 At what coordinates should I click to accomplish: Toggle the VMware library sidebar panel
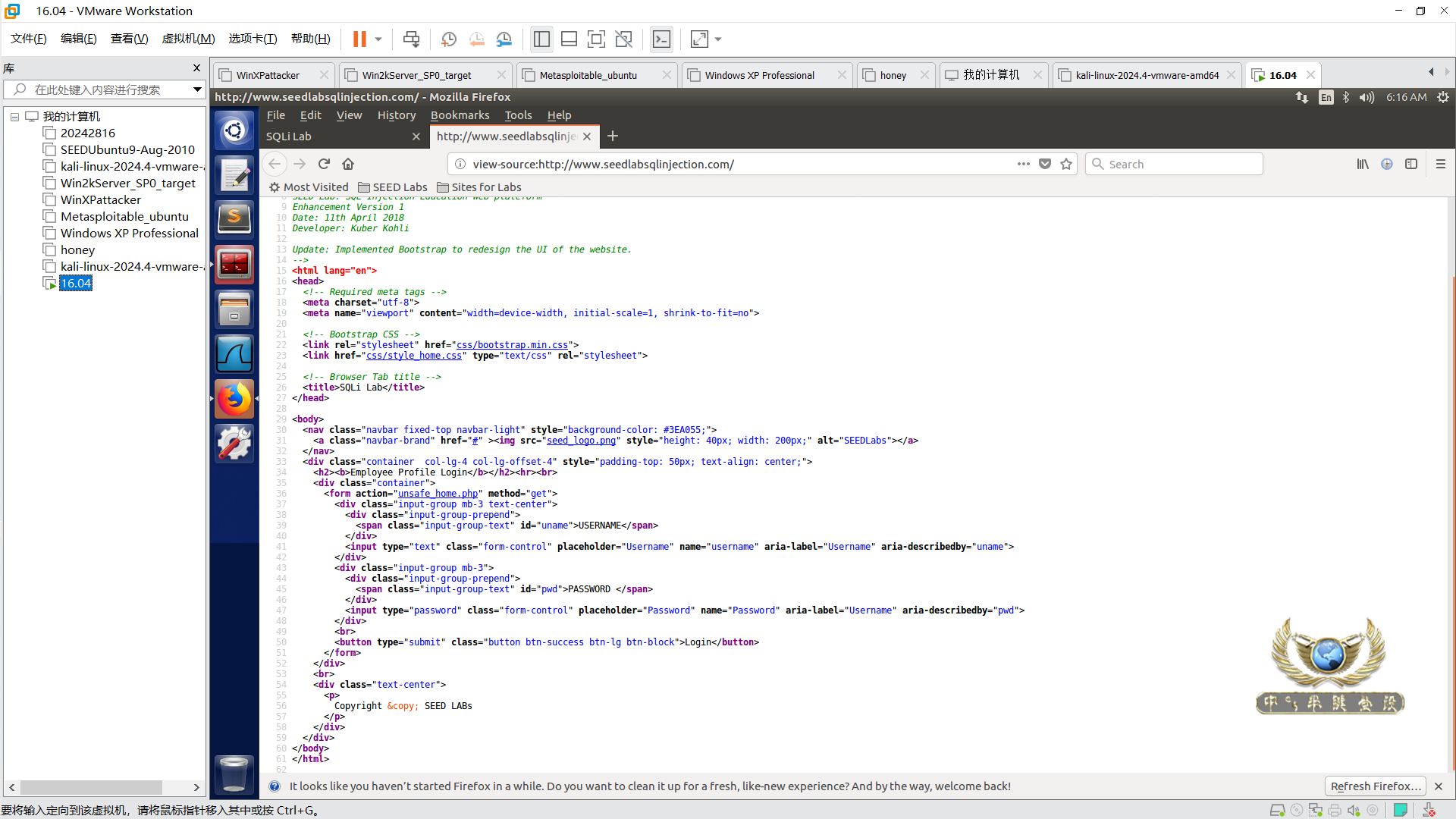click(541, 39)
